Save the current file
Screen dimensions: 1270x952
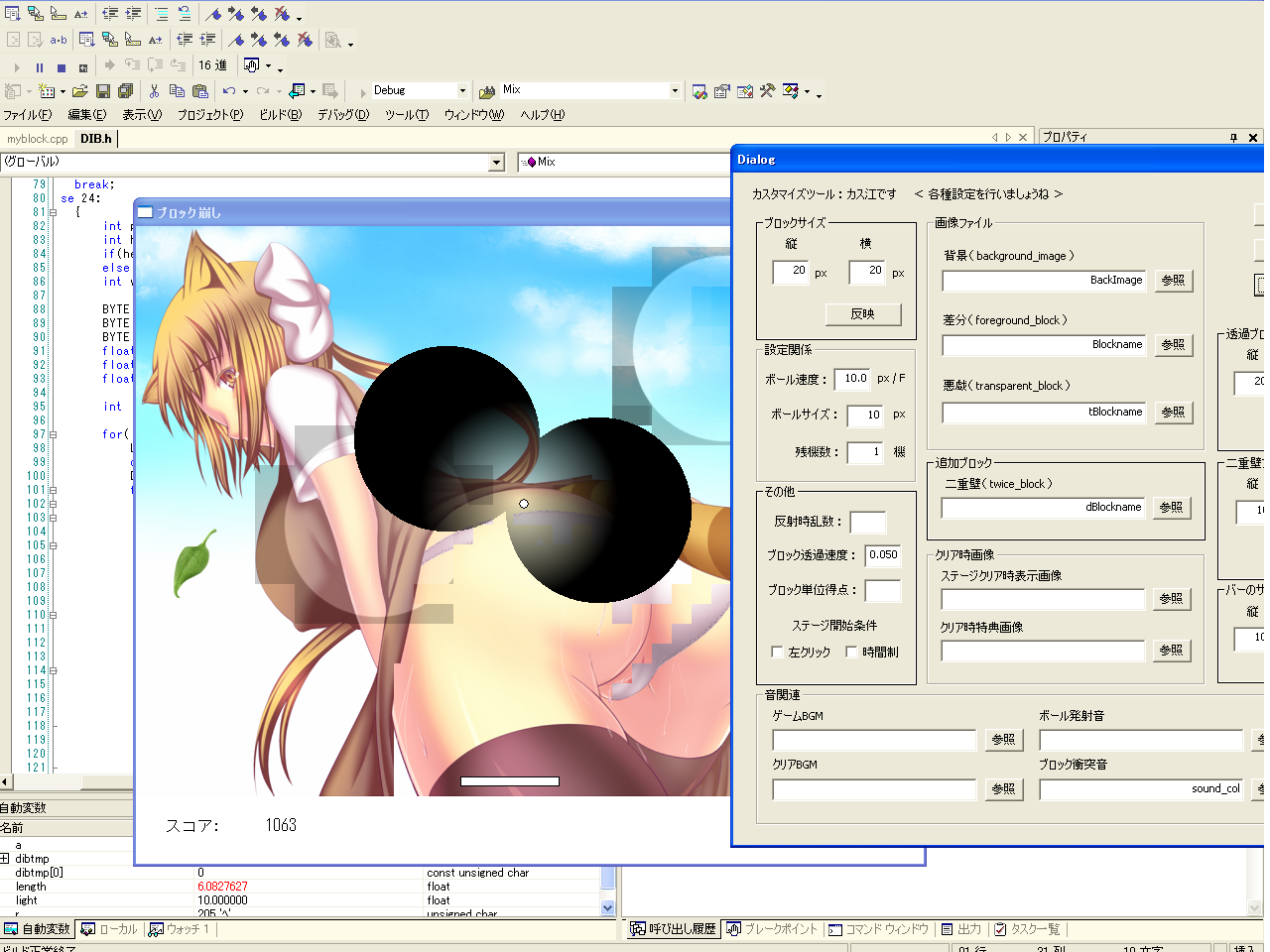(103, 91)
